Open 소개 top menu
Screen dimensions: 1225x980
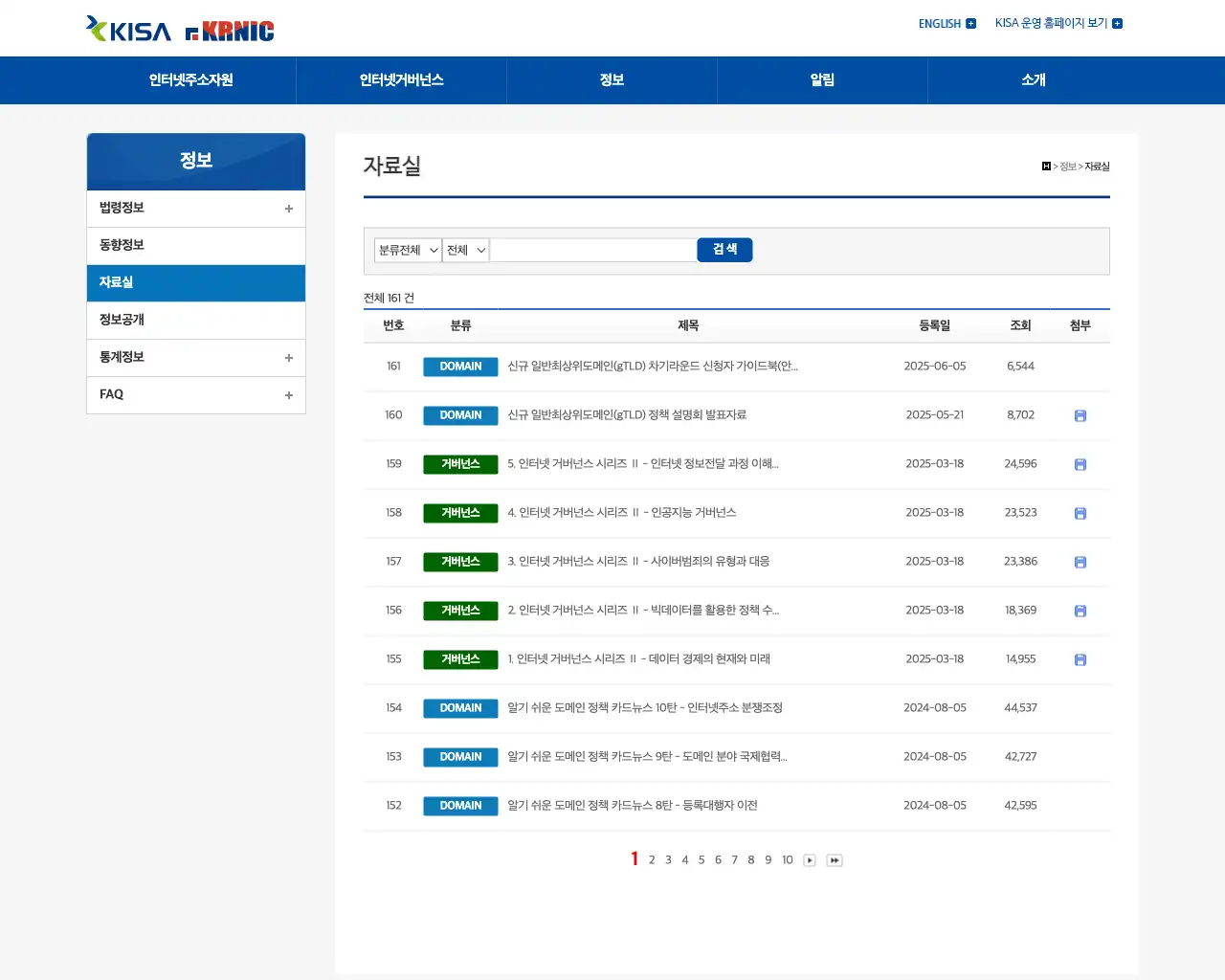(x=1034, y=80)
